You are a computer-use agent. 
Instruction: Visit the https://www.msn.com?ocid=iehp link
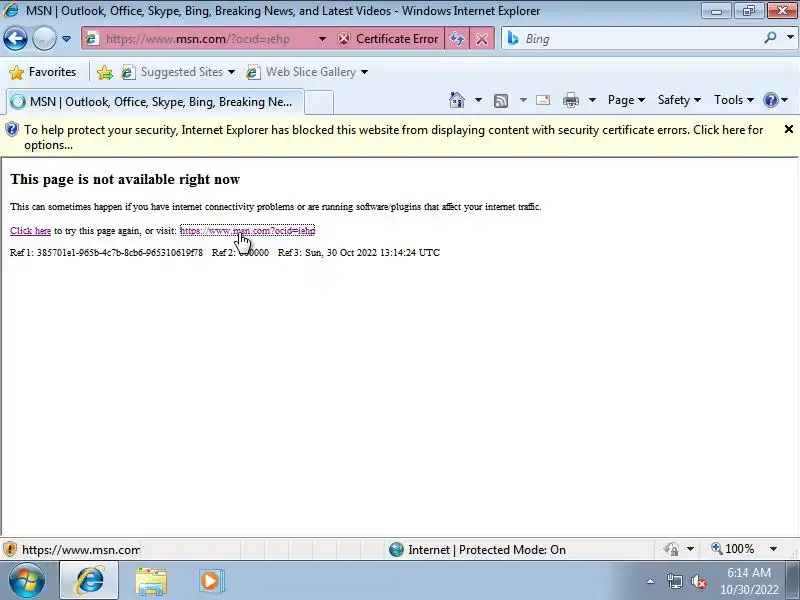247,231
